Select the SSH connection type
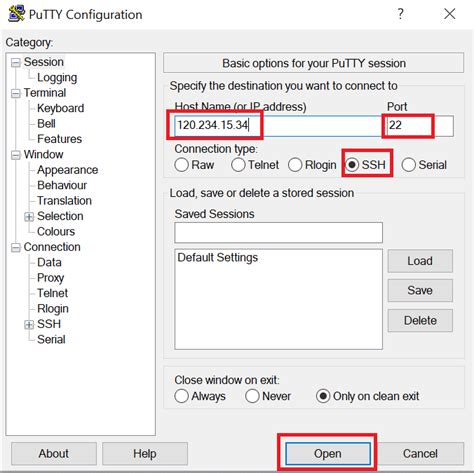 tap(352, 164)
